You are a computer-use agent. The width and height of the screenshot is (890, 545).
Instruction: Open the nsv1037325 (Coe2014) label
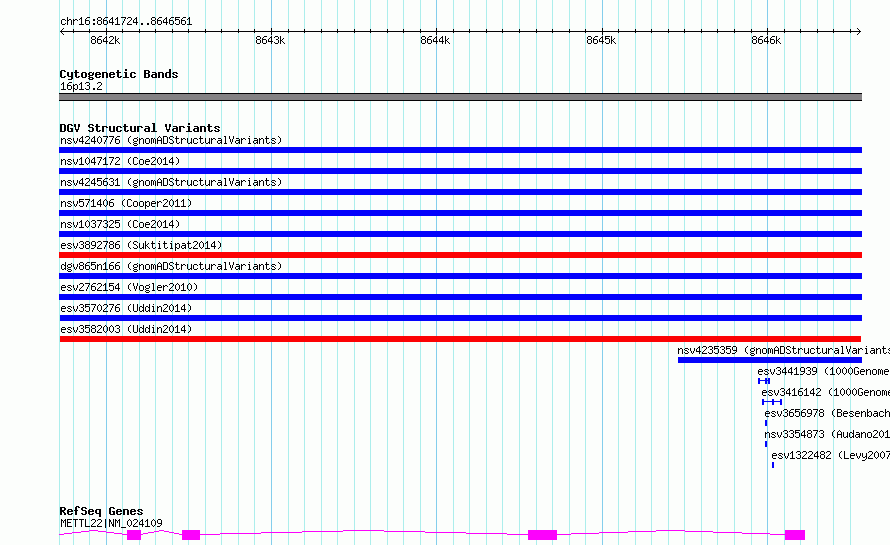tap(120, 224)
